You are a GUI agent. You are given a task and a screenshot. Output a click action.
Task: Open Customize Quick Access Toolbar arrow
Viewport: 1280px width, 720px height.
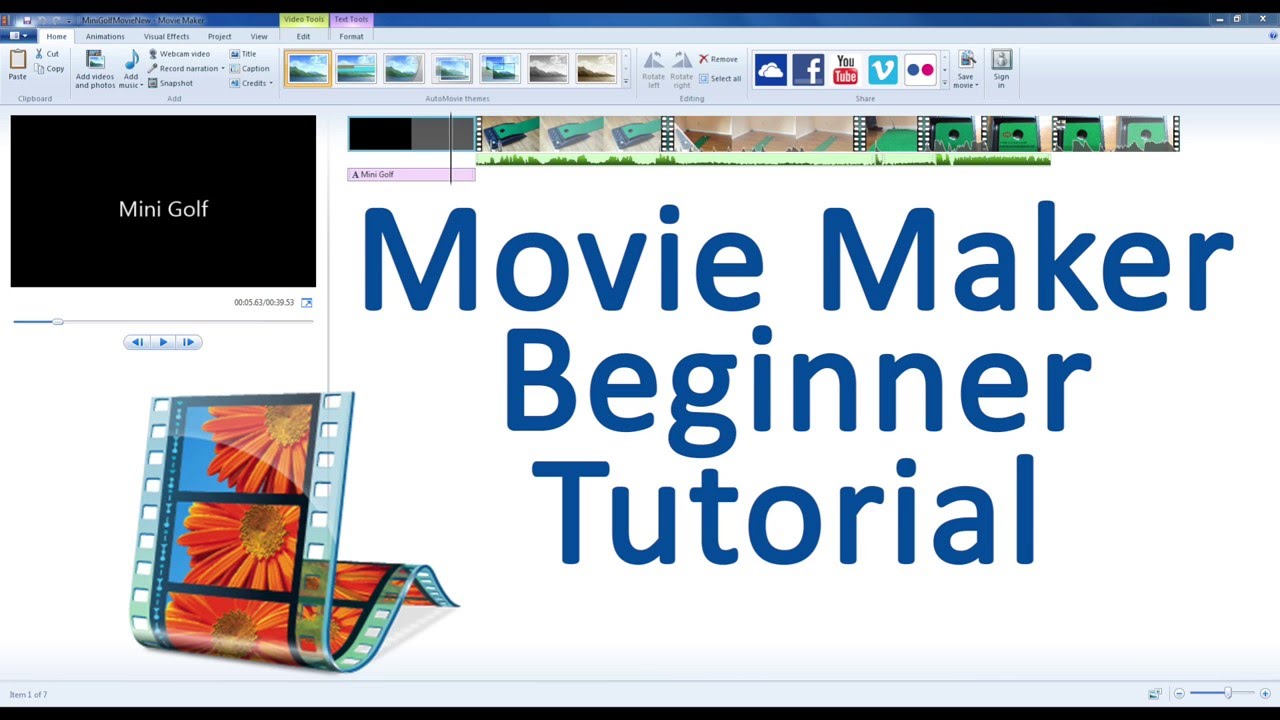pos(71,20)
